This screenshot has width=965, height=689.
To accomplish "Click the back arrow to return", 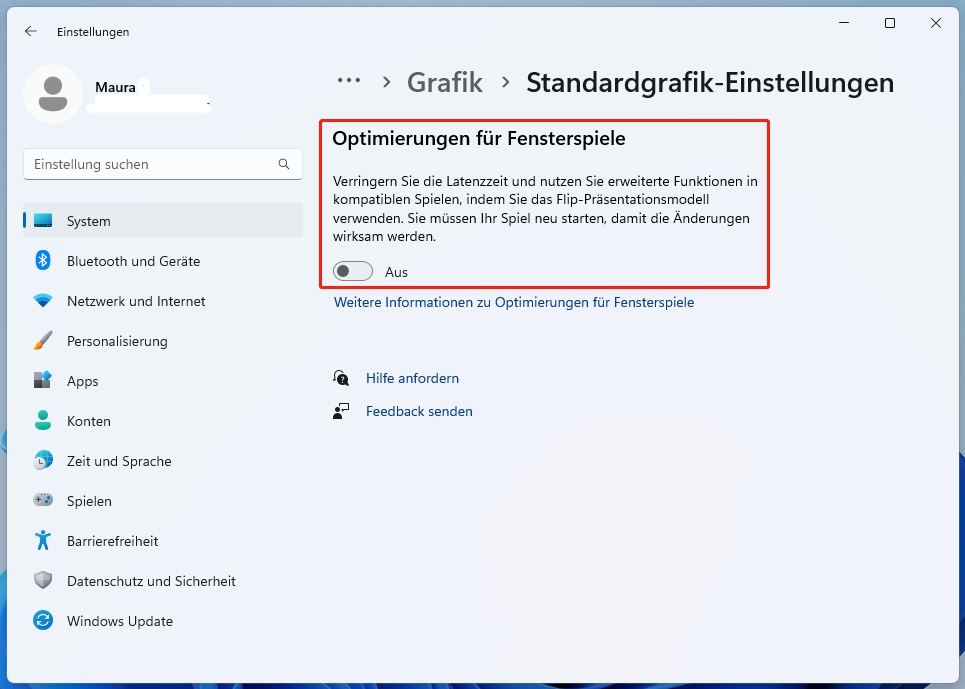I will (x=30, y=31).
